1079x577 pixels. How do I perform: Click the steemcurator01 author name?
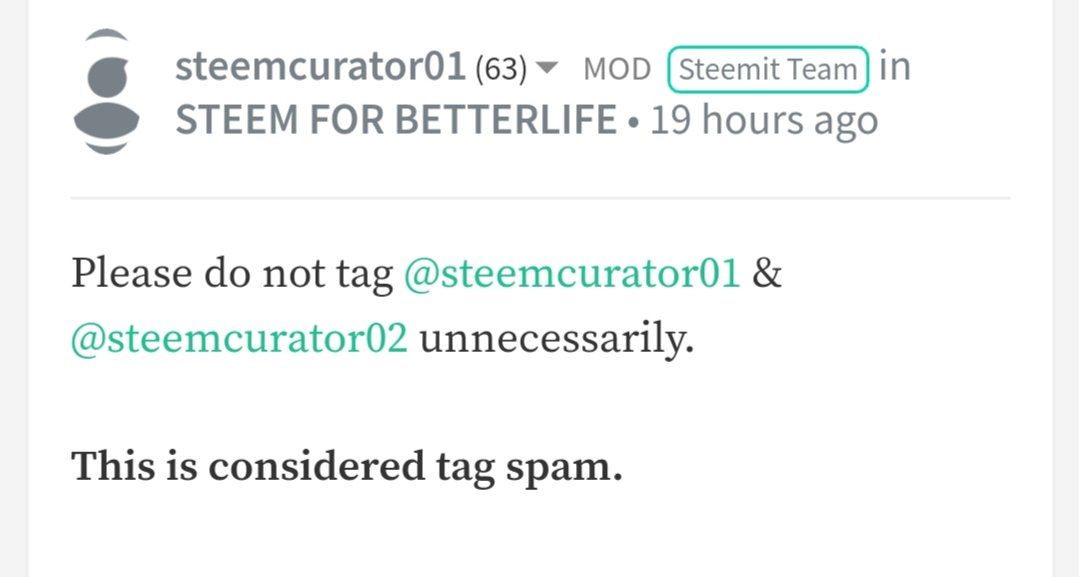point(321,67)
